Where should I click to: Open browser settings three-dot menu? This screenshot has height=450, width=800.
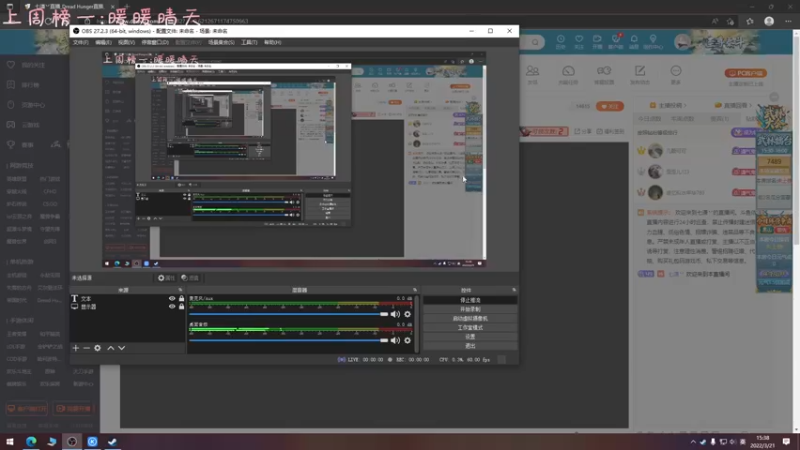789,21
